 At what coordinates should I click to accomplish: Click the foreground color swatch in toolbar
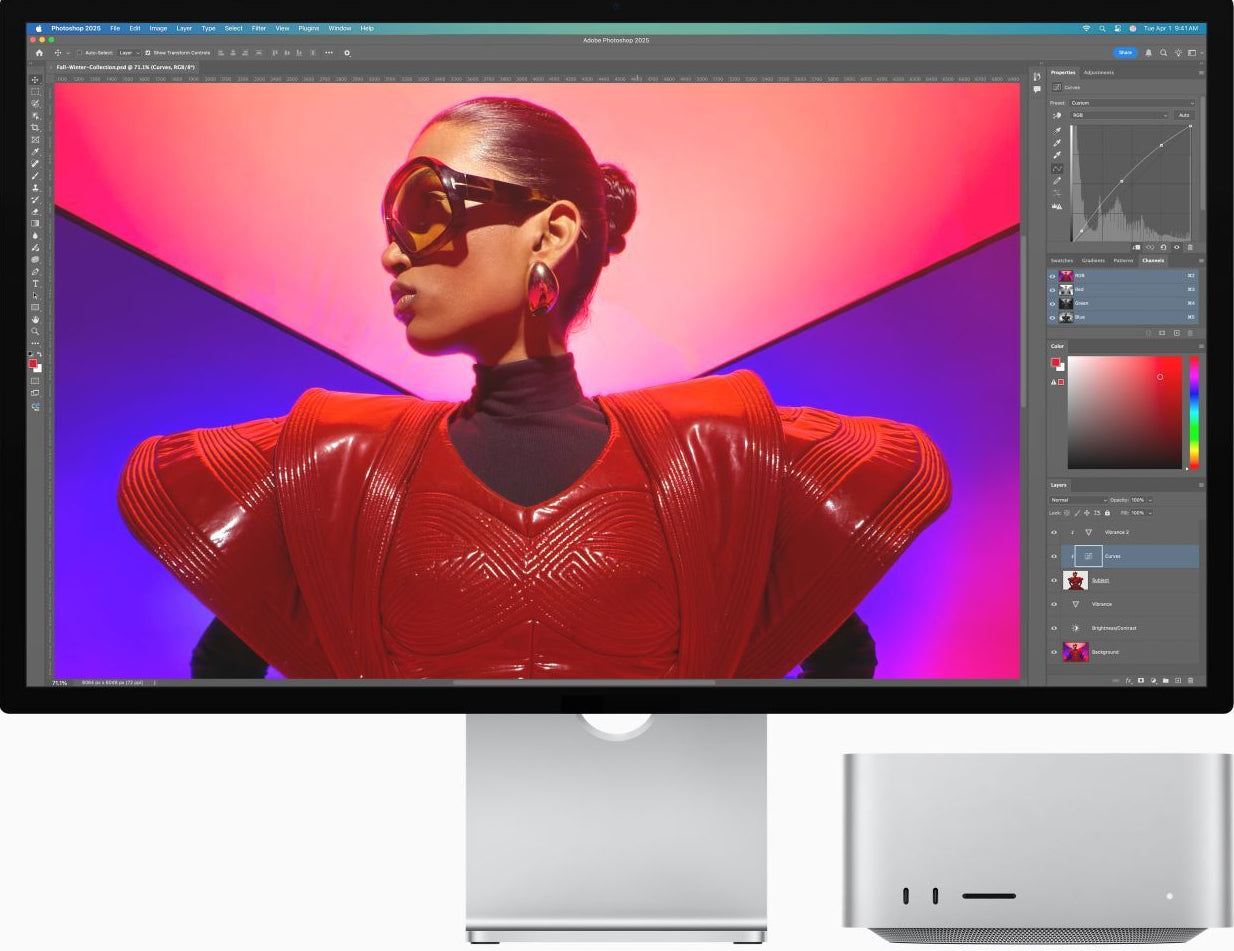(x=33, y=363)
